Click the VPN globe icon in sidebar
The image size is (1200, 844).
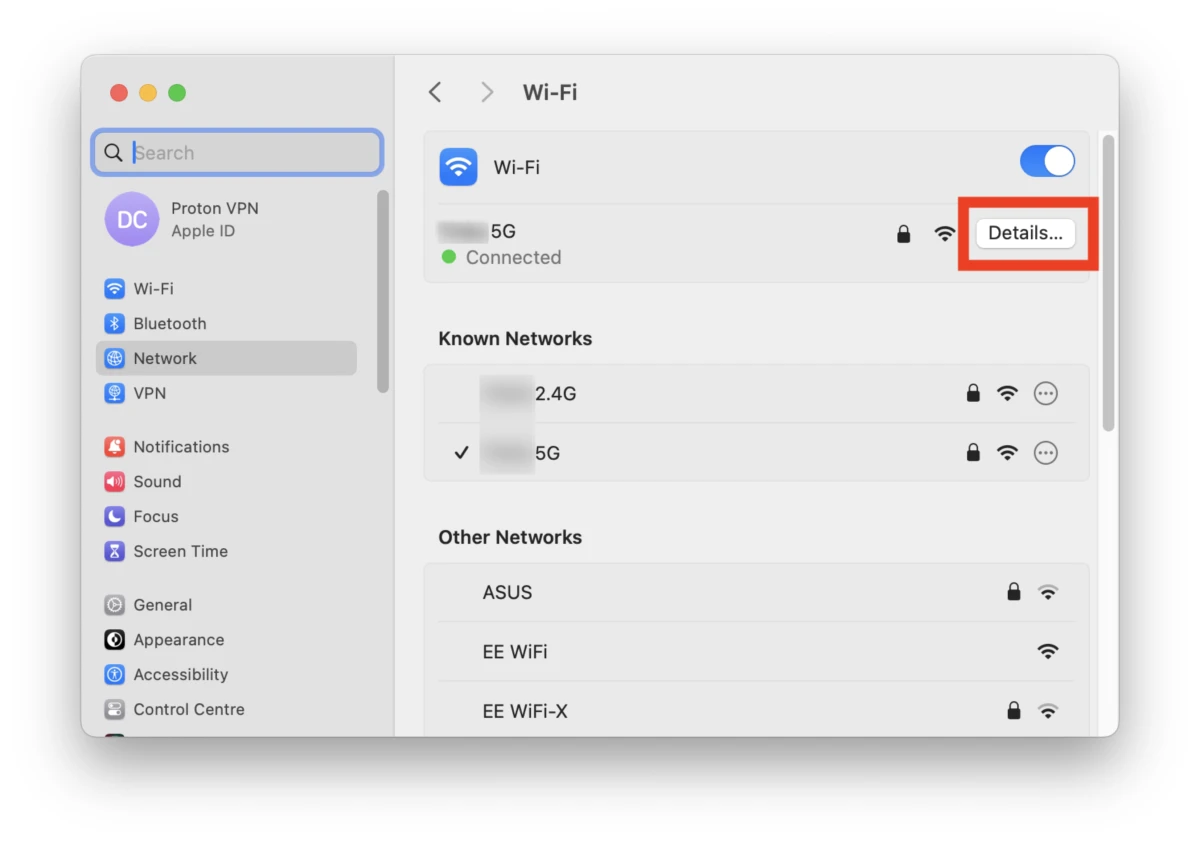115,393
